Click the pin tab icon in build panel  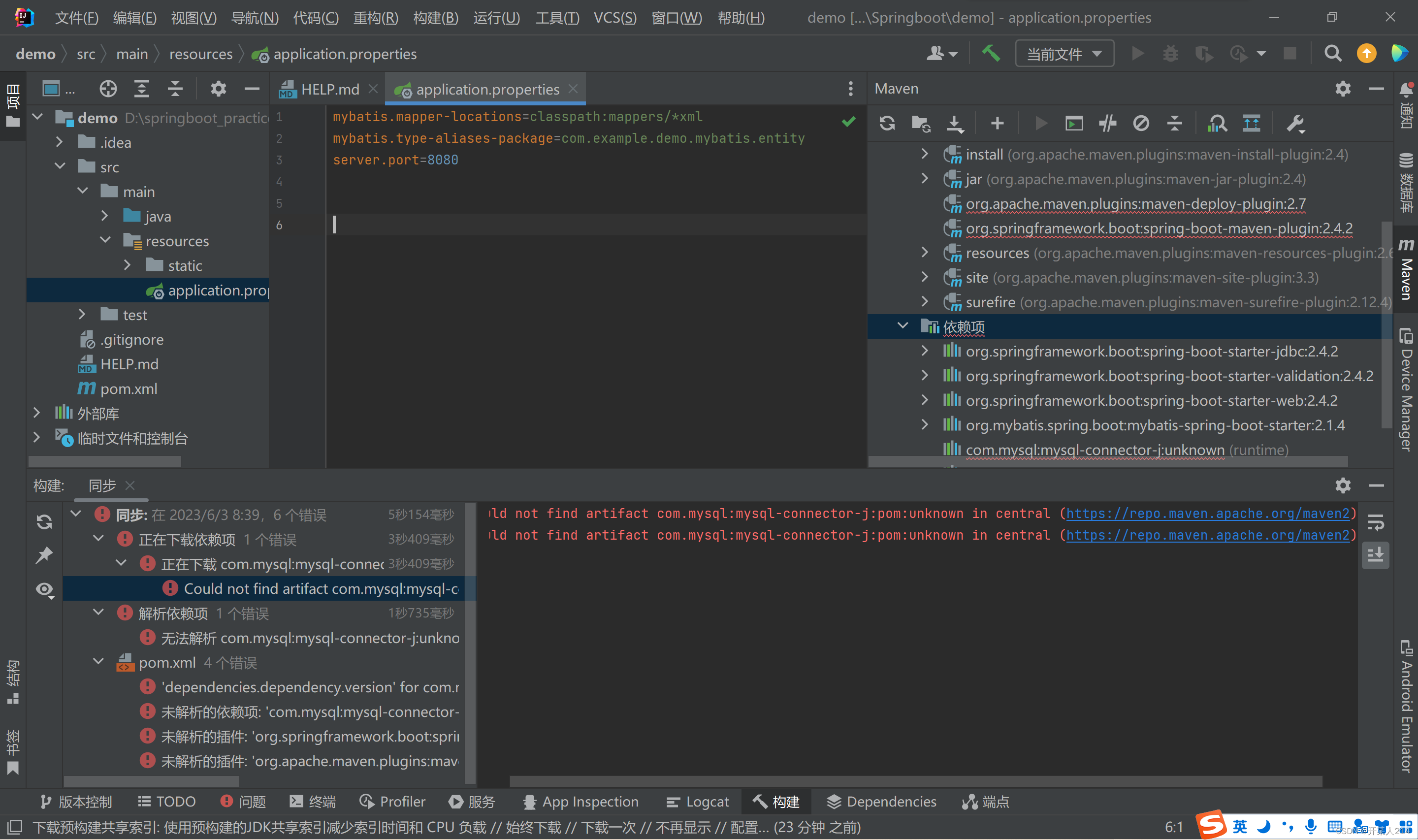[x=44, y=555]
